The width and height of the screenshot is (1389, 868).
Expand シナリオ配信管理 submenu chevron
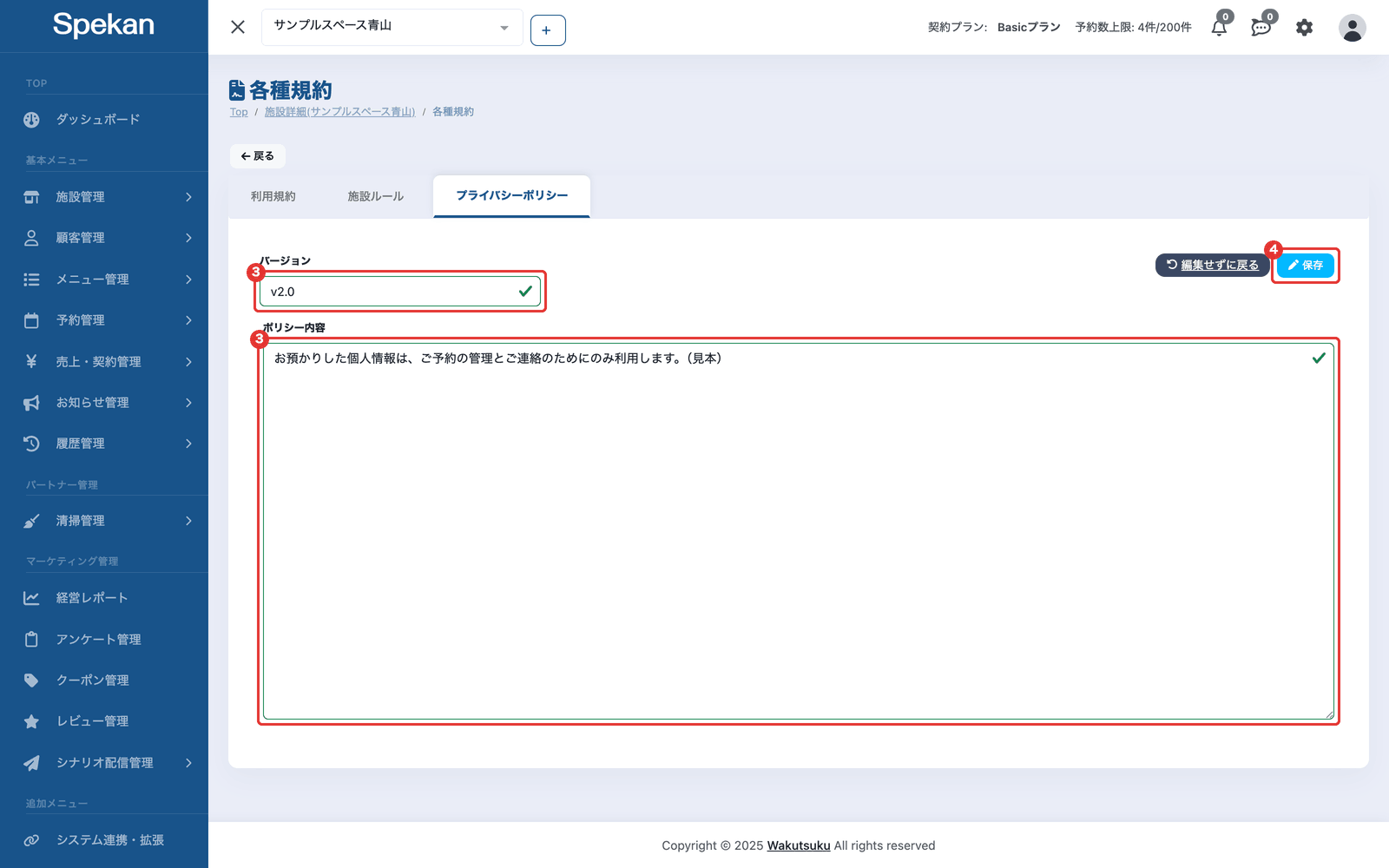coord(188,763)
